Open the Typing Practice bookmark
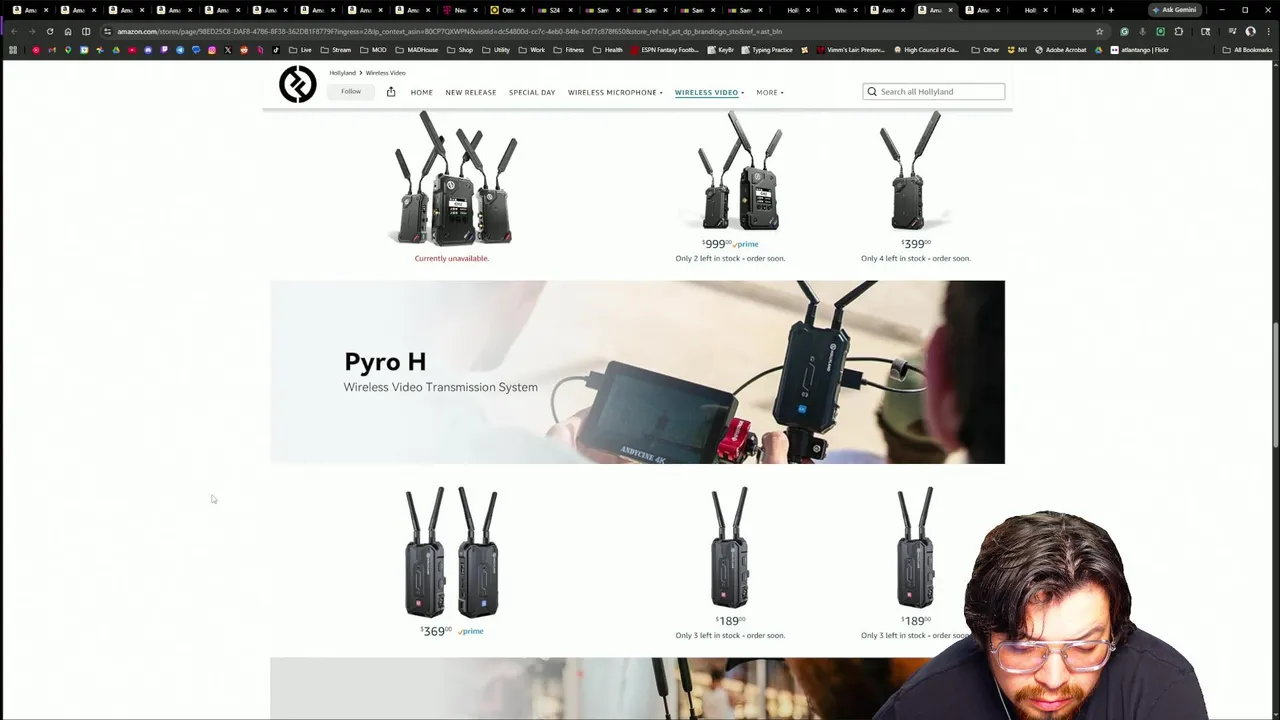 767,50
